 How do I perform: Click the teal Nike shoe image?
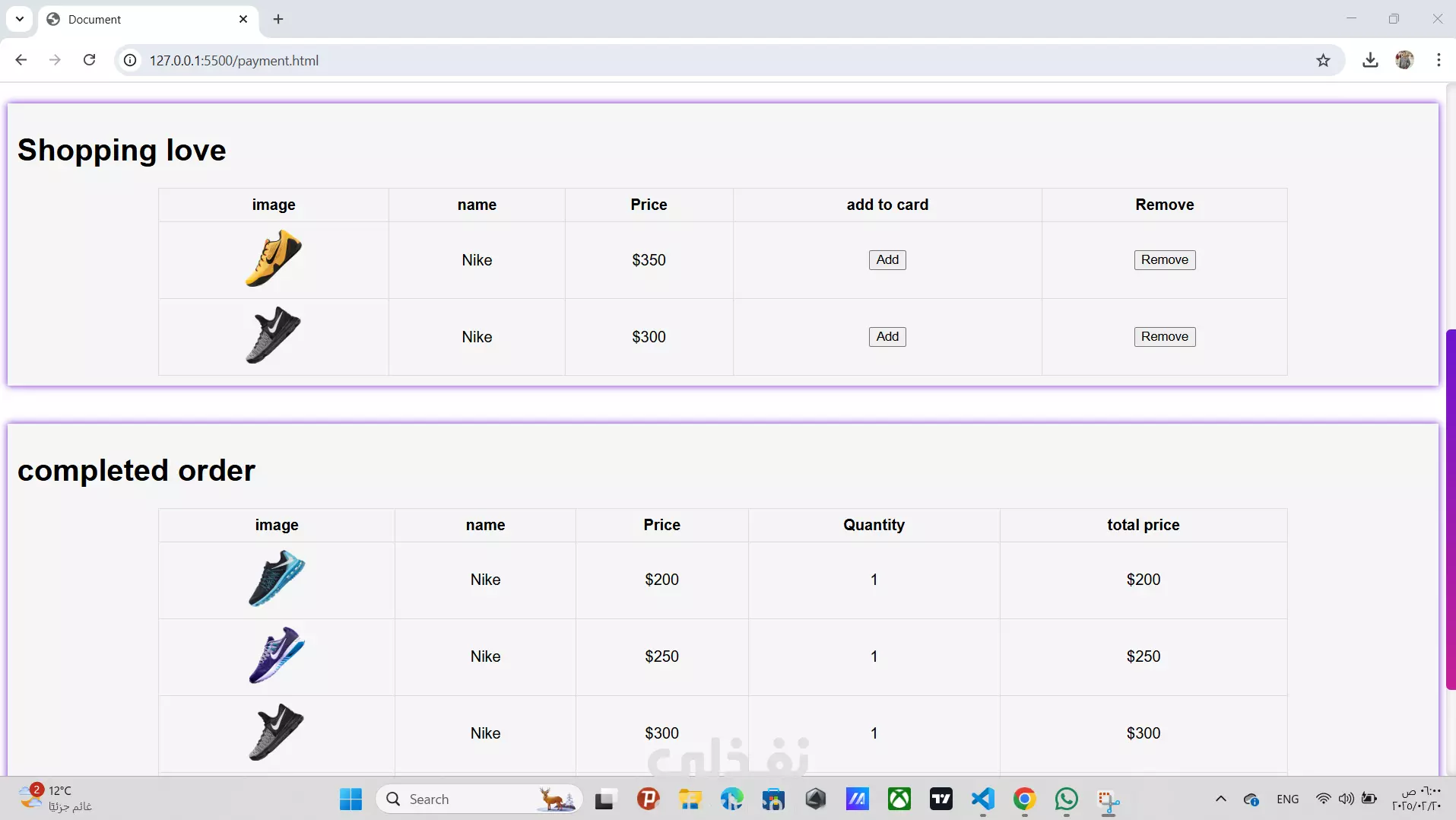pos(276,578)
